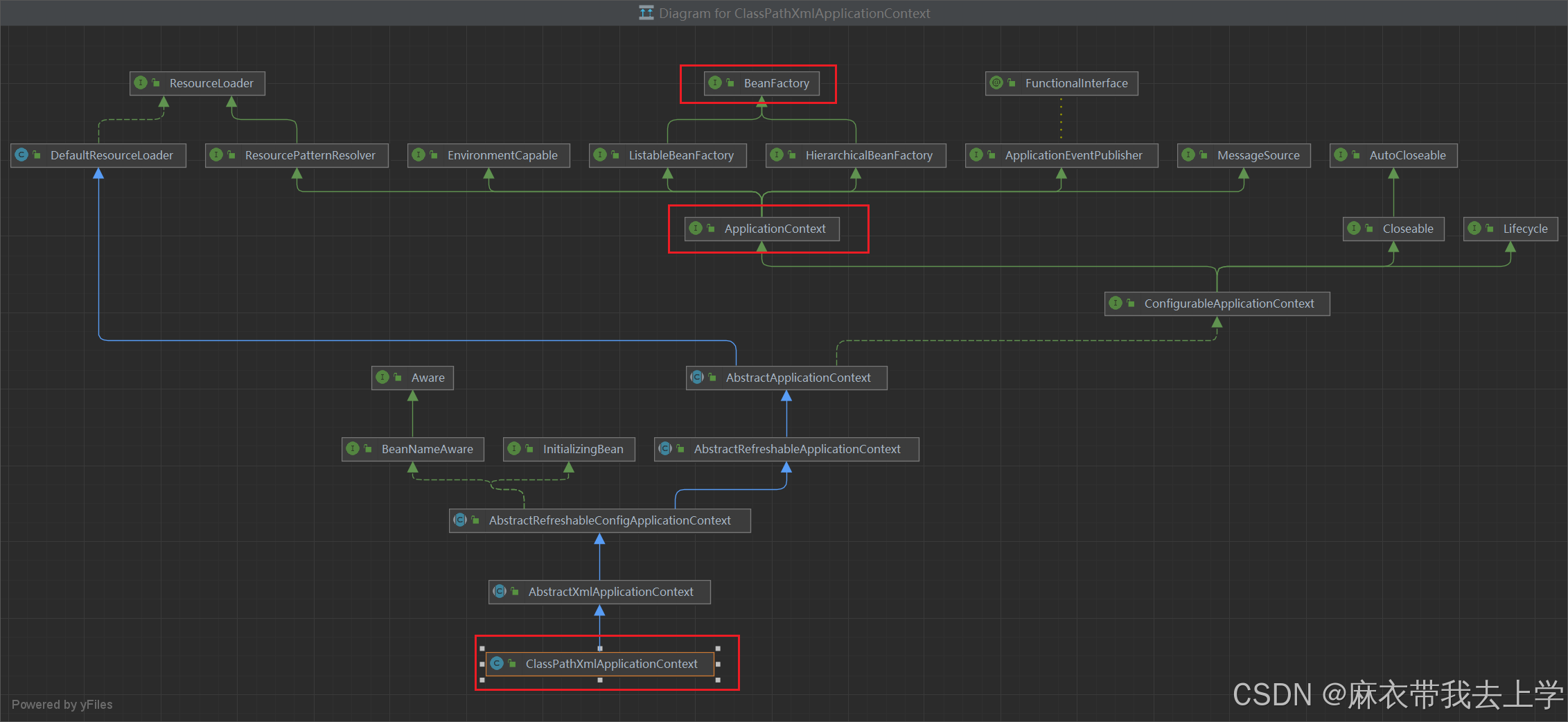Viewport: 1568px width, 722px height.
Task: Click the ConfigurableApplicationContext interface icon
Action: (1116, 303)
